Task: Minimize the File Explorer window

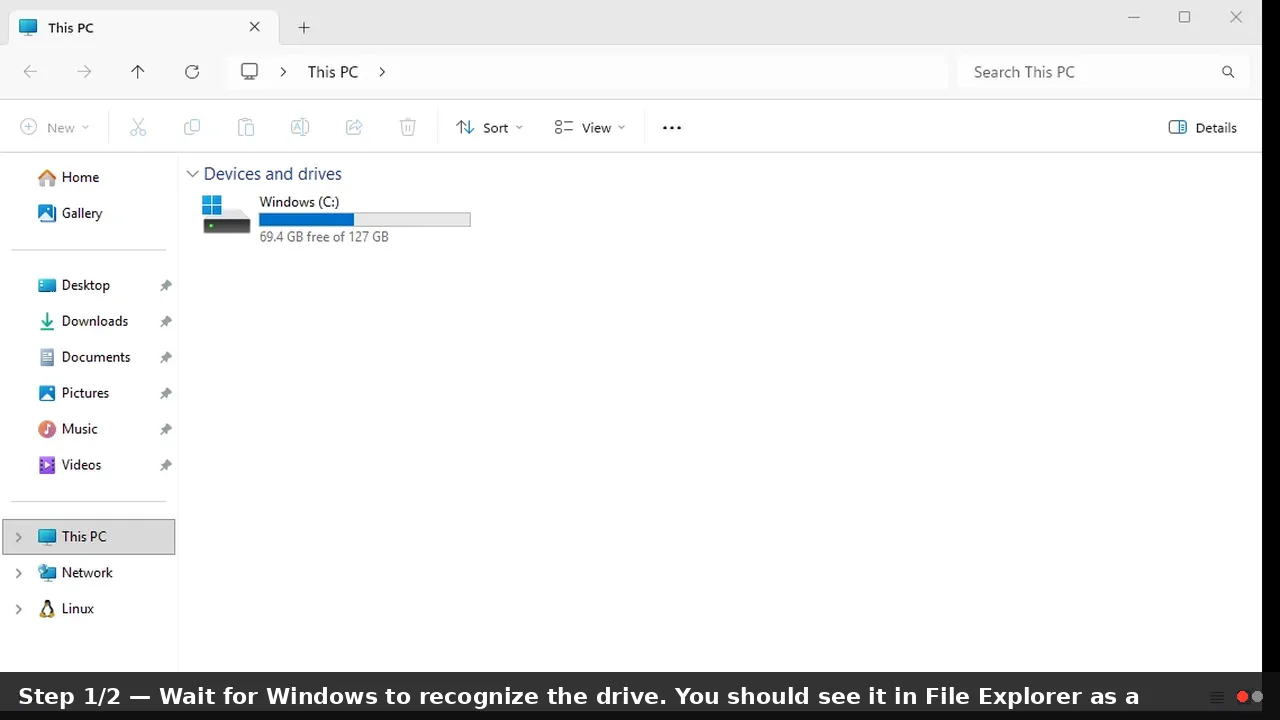Action: coord(1134,17)
